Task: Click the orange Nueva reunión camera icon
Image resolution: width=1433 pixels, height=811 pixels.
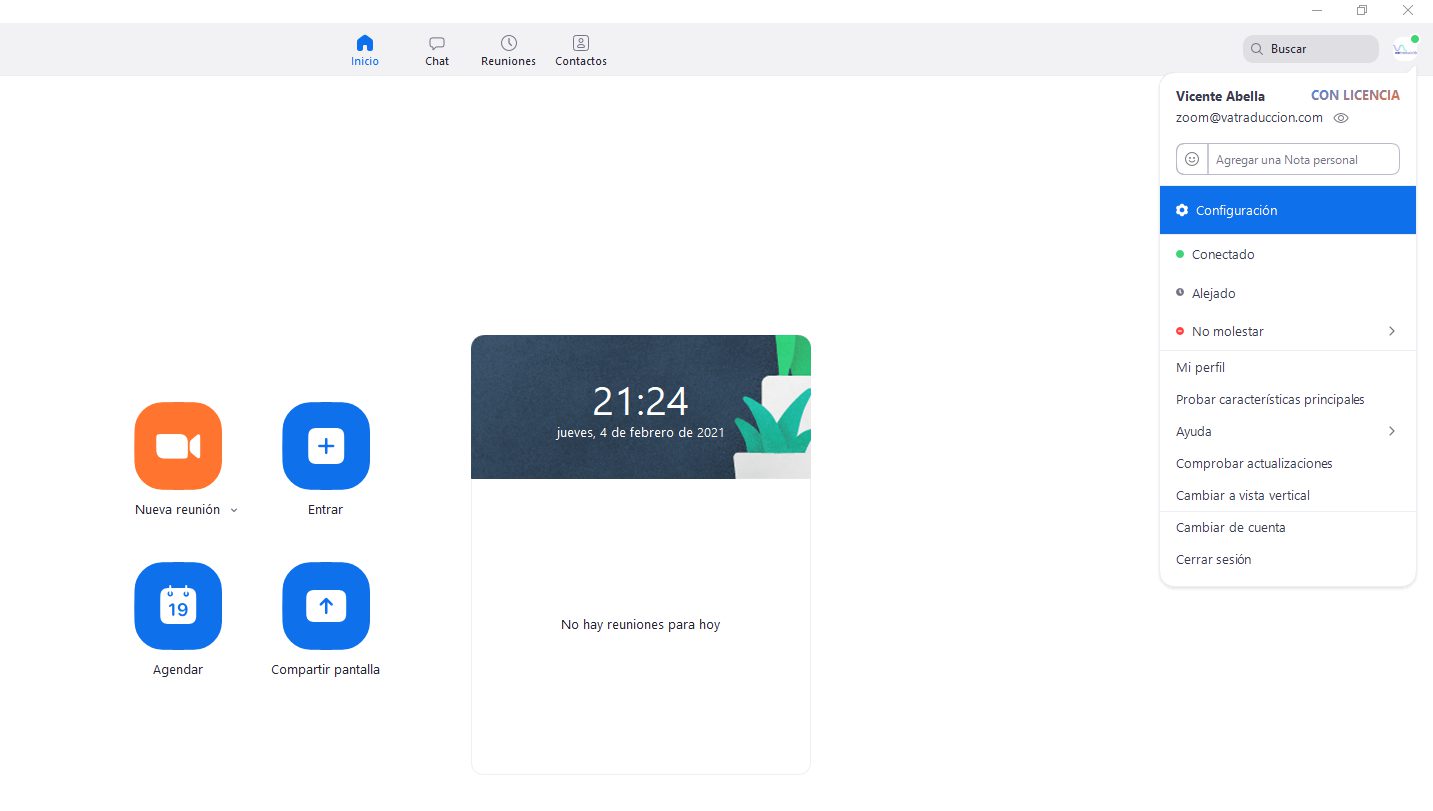Action: pyautogui.click(x=178, y=446)
